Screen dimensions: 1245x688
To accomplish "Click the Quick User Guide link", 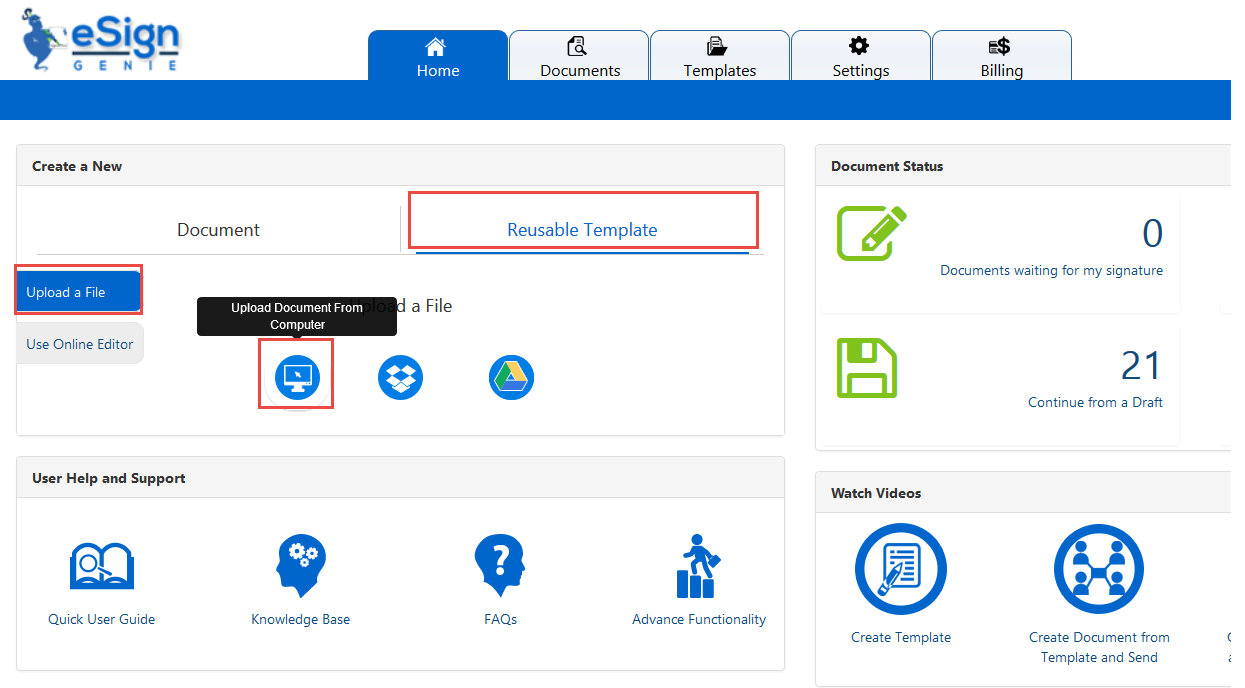I will point(102,619).
